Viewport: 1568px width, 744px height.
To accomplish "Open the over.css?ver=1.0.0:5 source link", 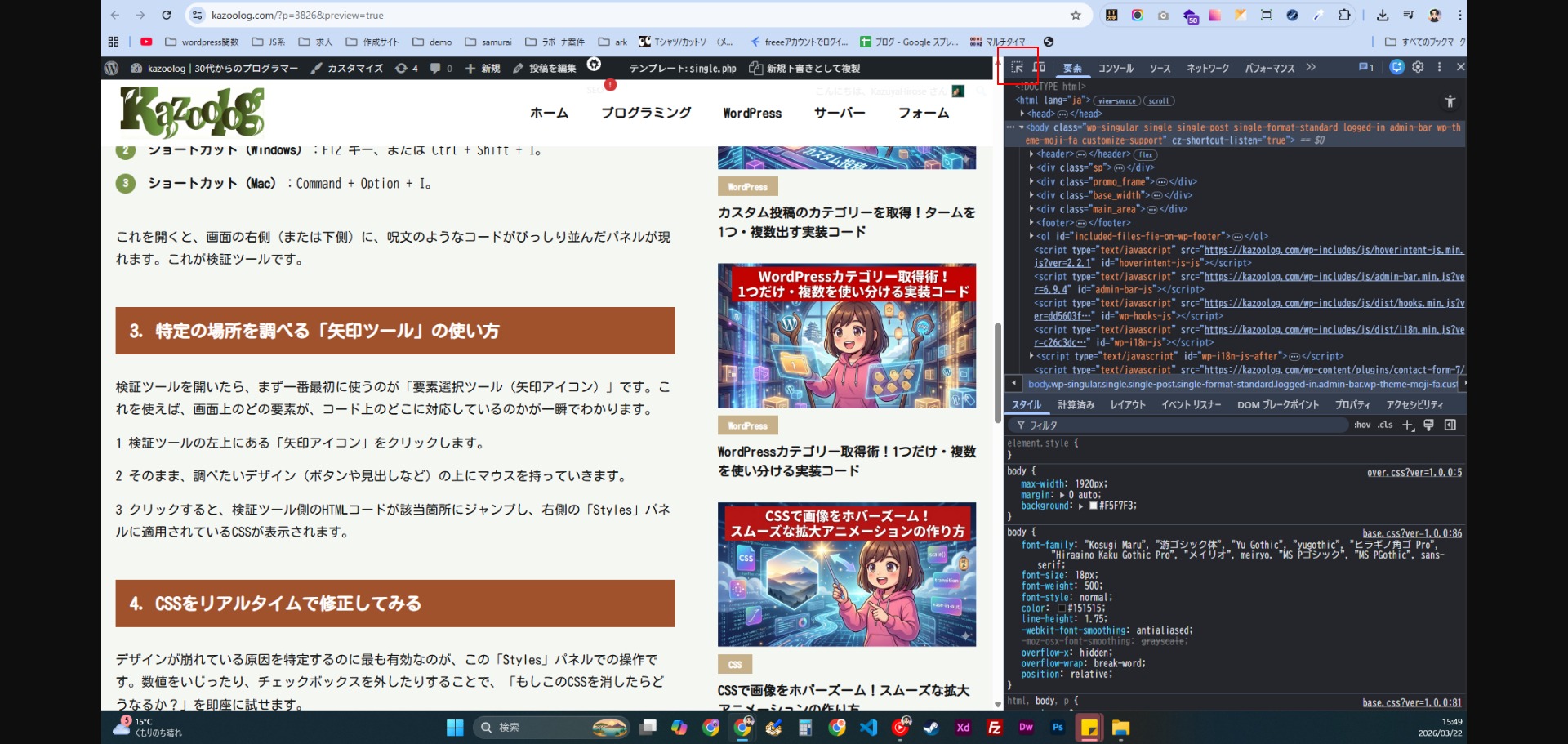I will pos(1414,473).
